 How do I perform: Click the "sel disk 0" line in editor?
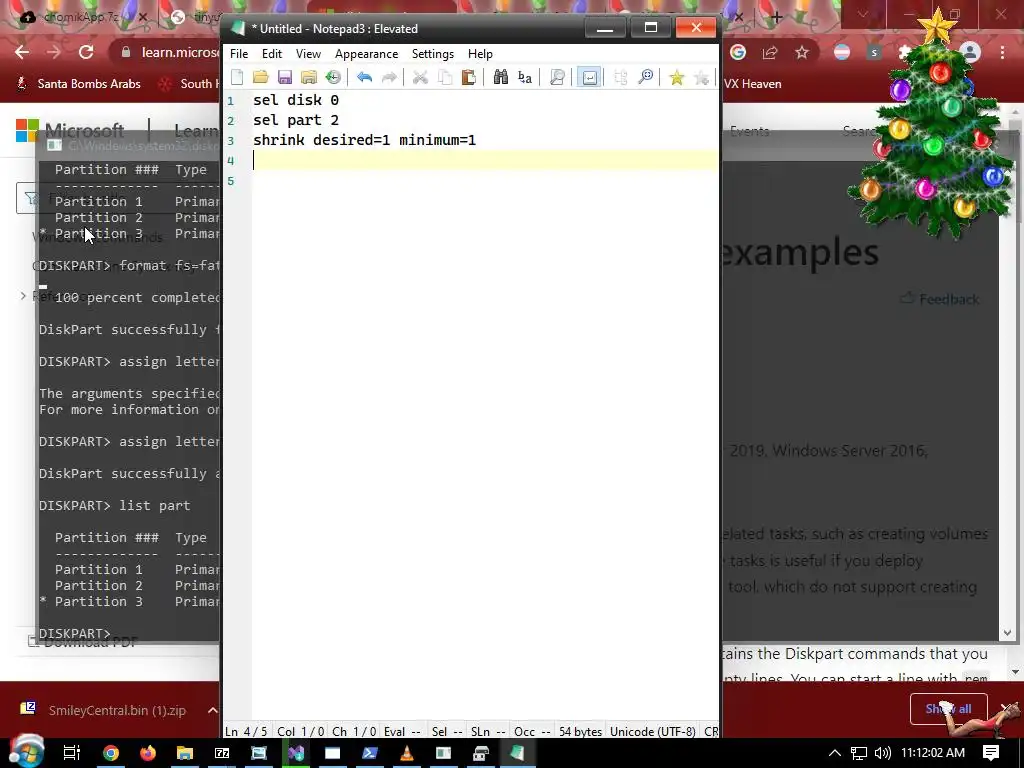pos(296,100)
